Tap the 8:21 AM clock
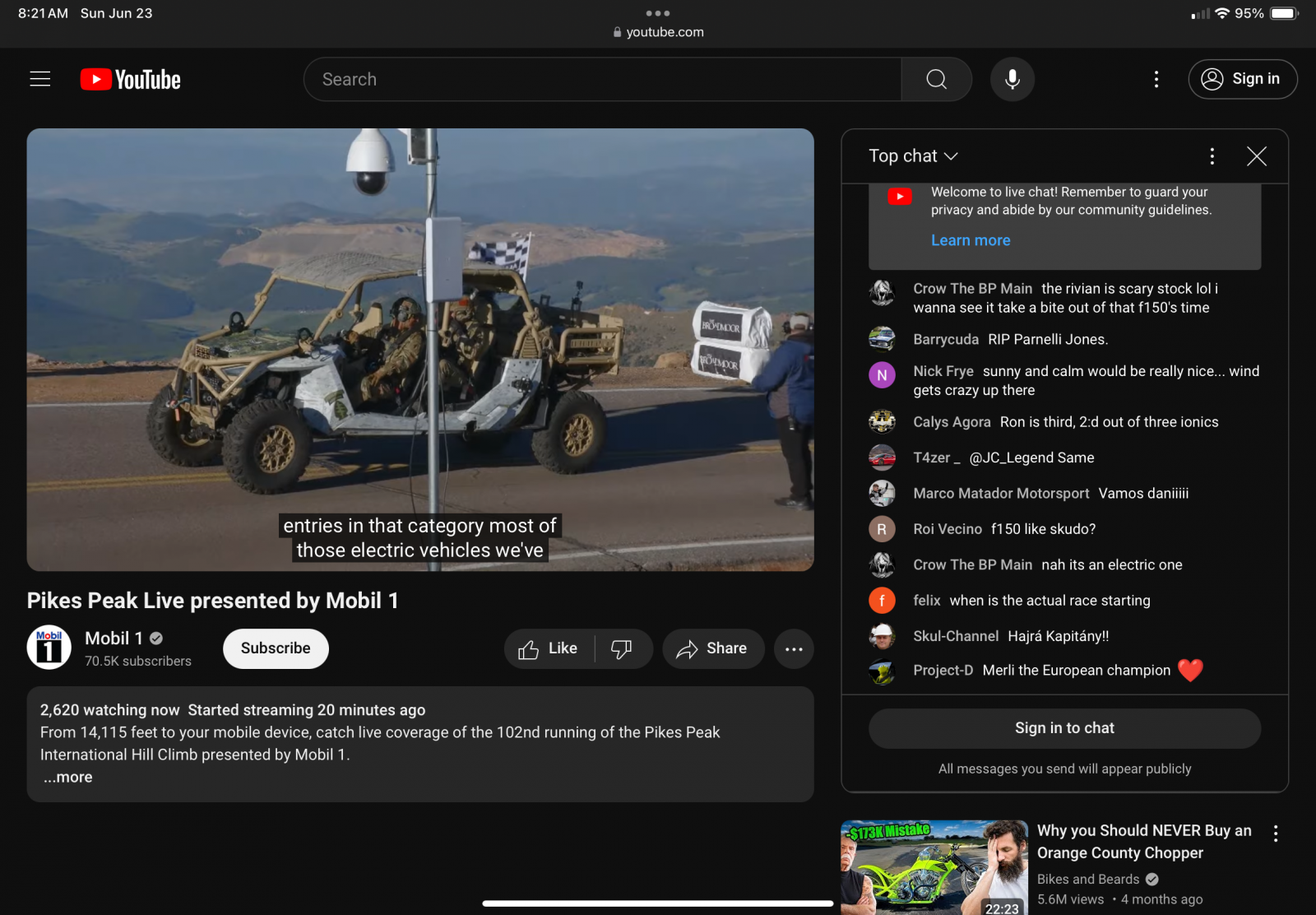The width and height of the screenshot is (1316, 915). pos(43,13)
